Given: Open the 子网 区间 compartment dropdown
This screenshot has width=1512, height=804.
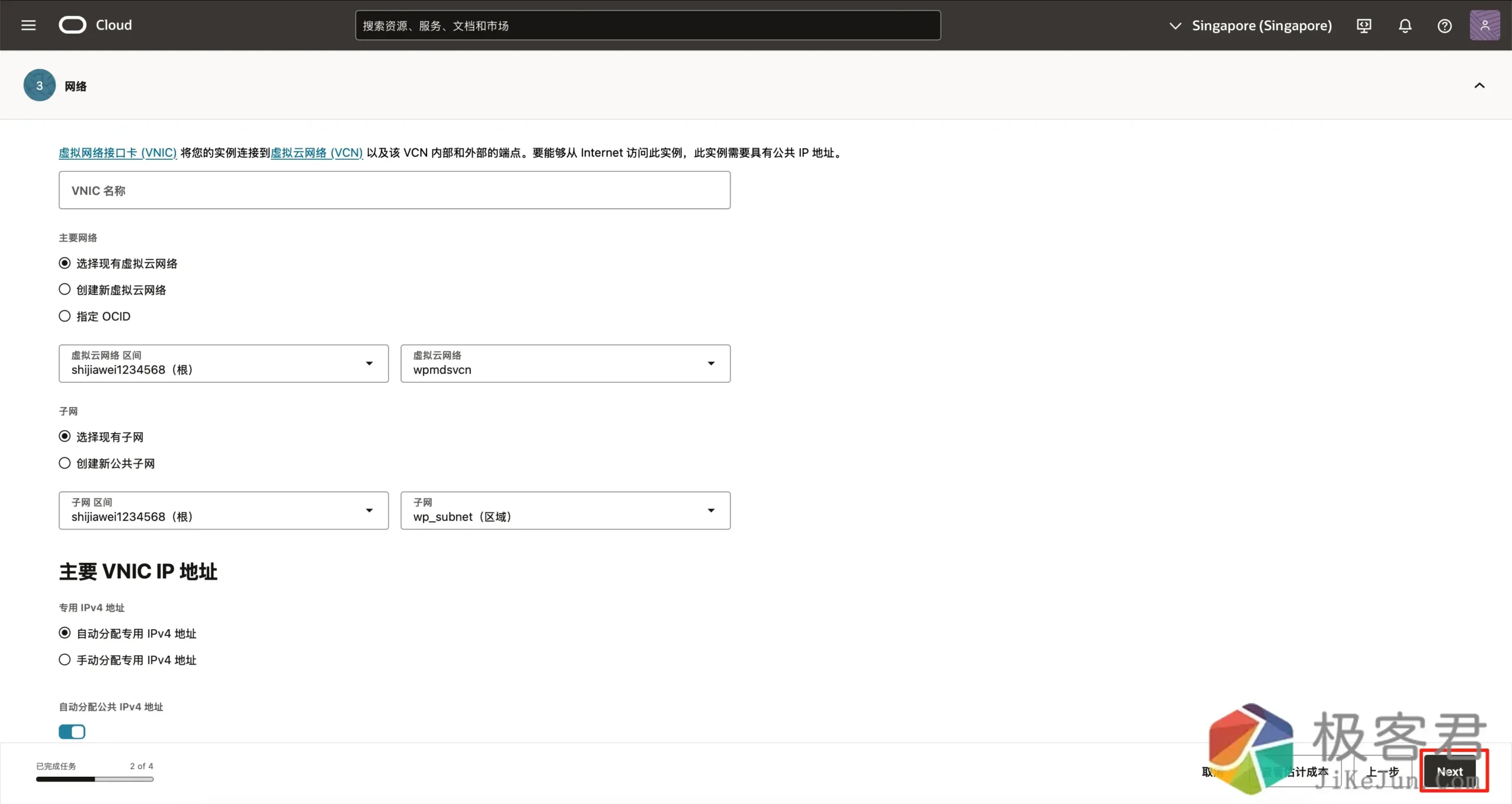Looking at the screenshot, I should click(224, 510).
